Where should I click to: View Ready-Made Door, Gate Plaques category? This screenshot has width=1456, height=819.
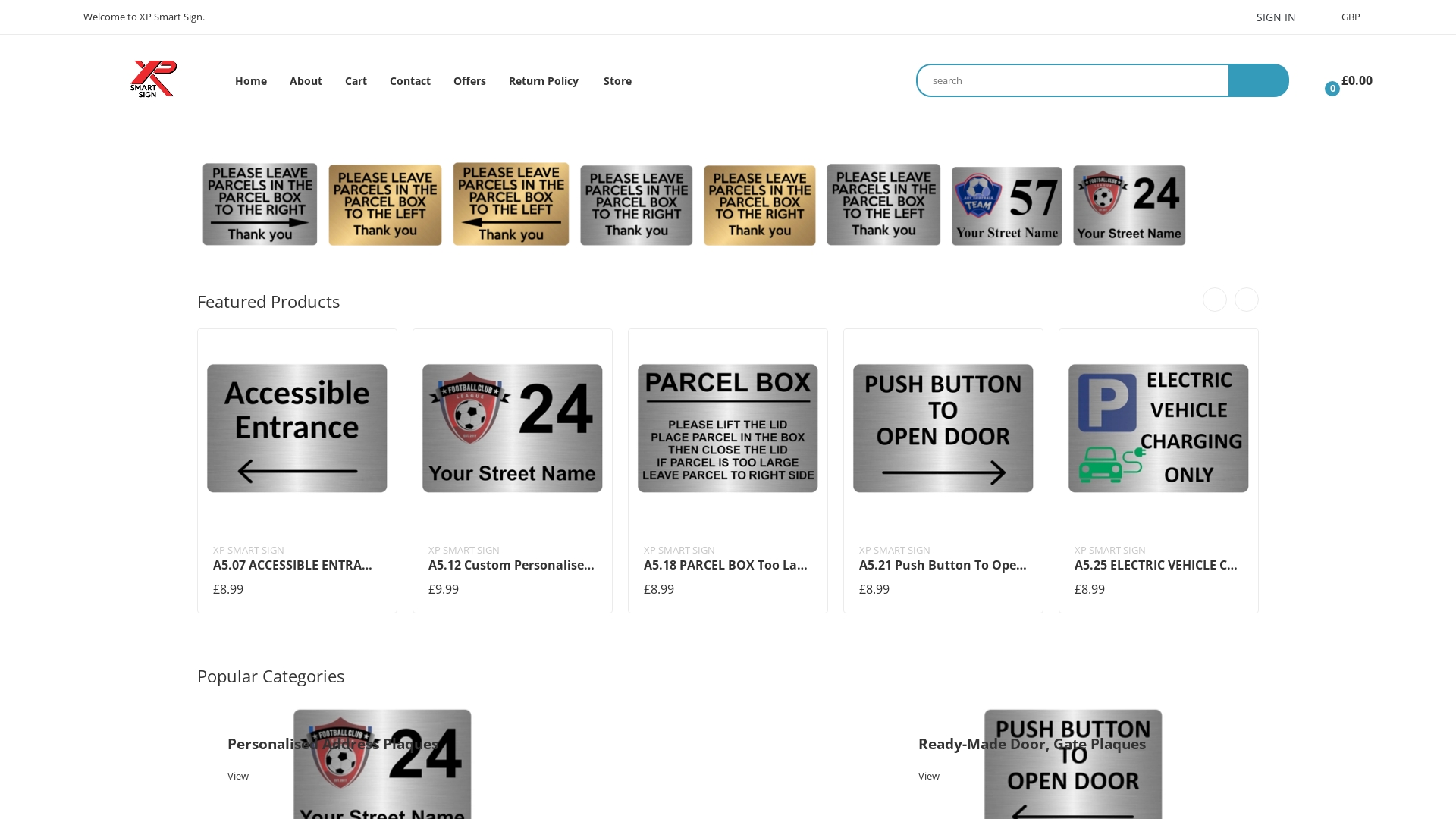[x=929, y=776]
